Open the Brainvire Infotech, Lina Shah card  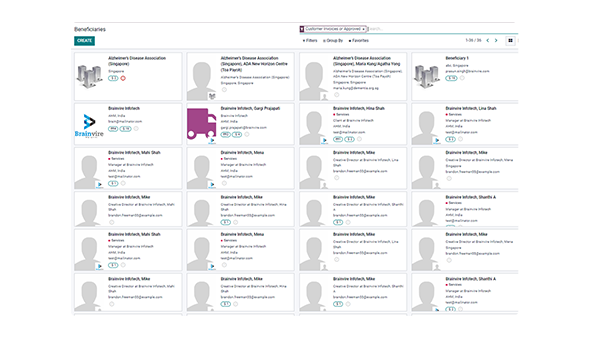pyautogui.click(x=471, y=108)
